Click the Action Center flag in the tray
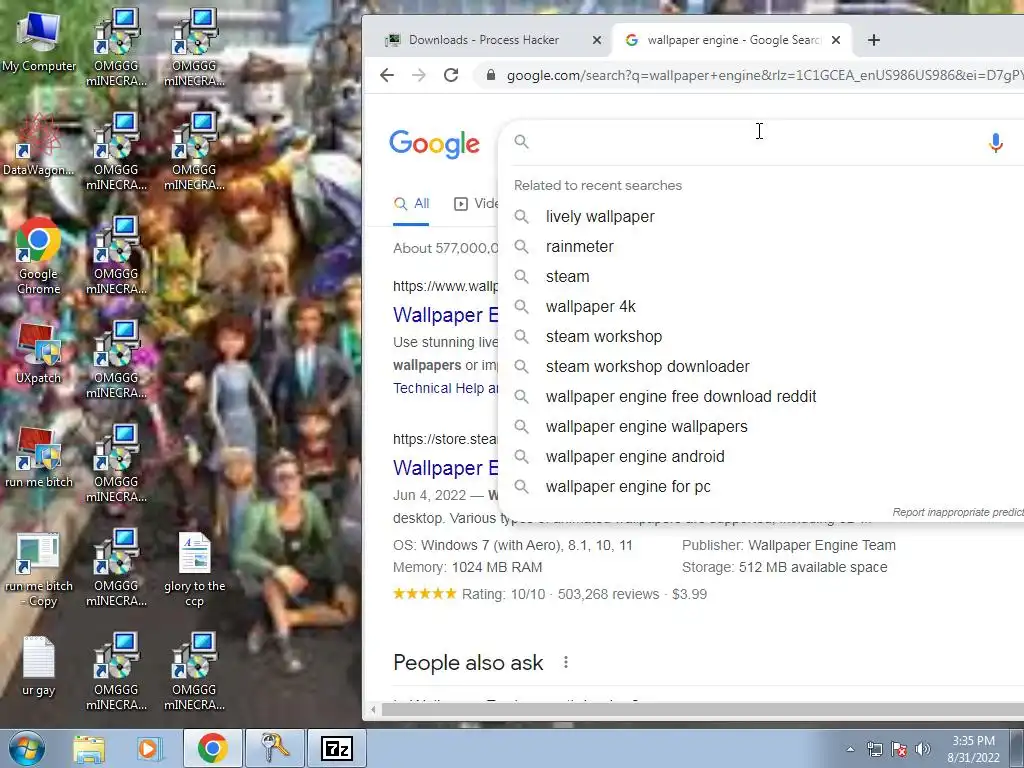This screenshot has height=768, width=1024. [899, 749]
